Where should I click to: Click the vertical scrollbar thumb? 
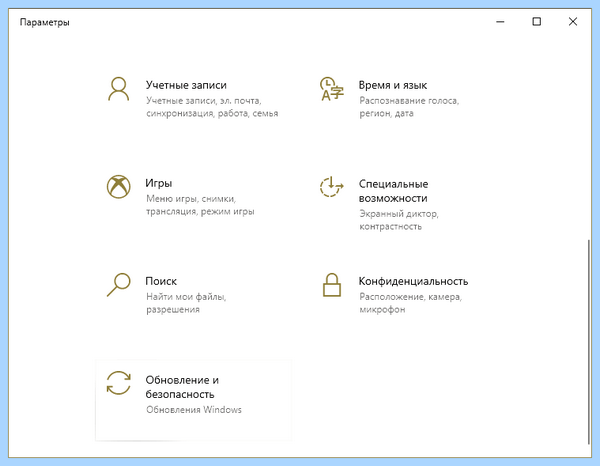pos(589,342)
